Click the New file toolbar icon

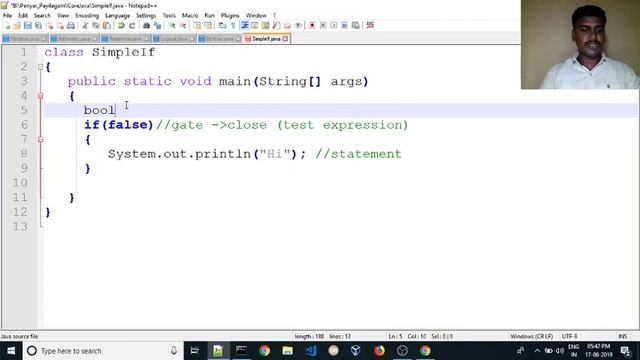[7, 25]
